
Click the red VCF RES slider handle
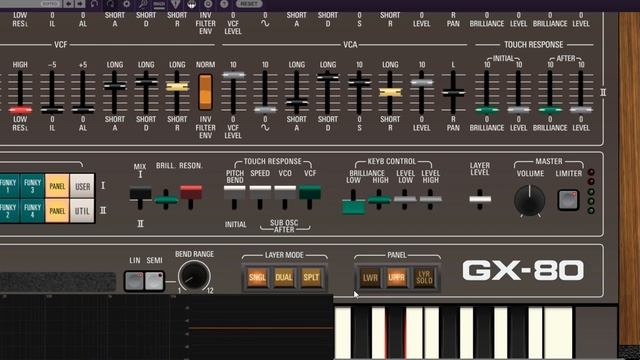[20, 109]
